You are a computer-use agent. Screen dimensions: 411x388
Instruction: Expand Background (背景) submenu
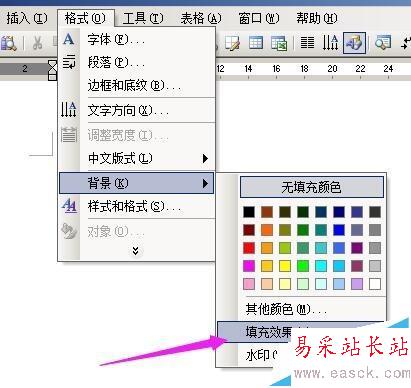(x=137, y=183)
